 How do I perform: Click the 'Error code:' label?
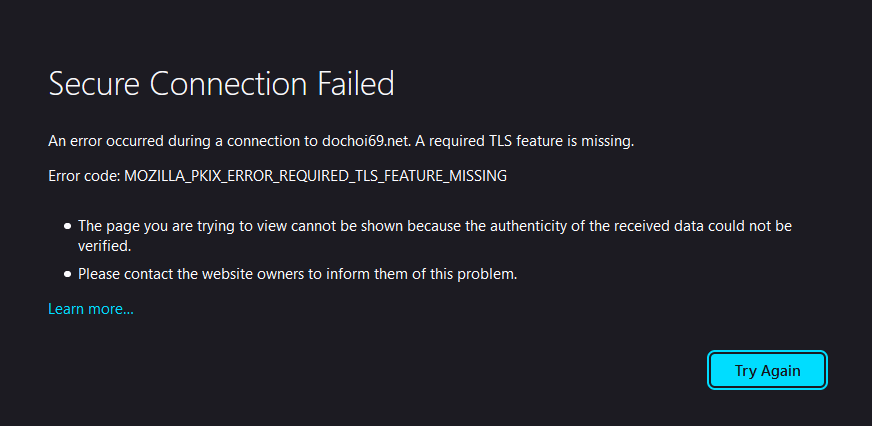point(84,176)
